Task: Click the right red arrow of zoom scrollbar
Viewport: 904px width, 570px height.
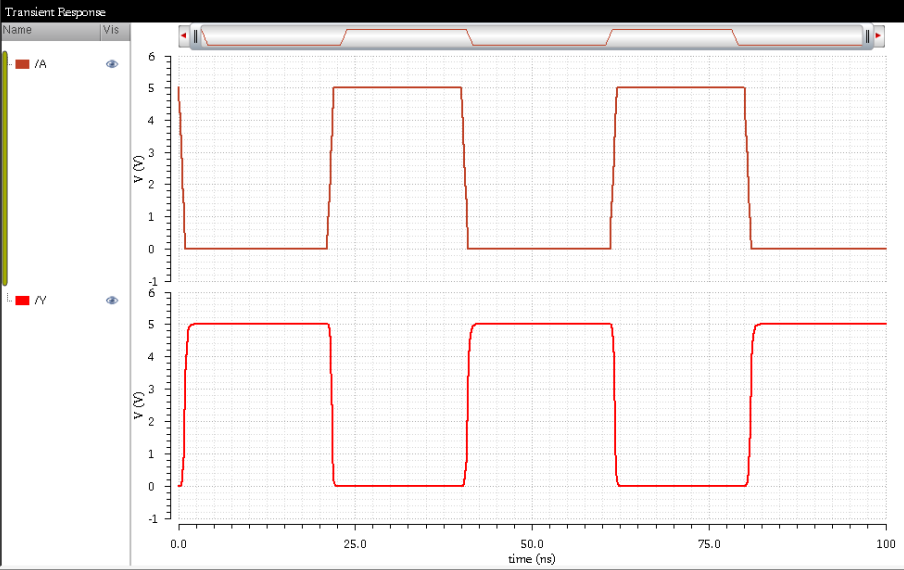Action: pyautogui.click(x=879, y=36)
